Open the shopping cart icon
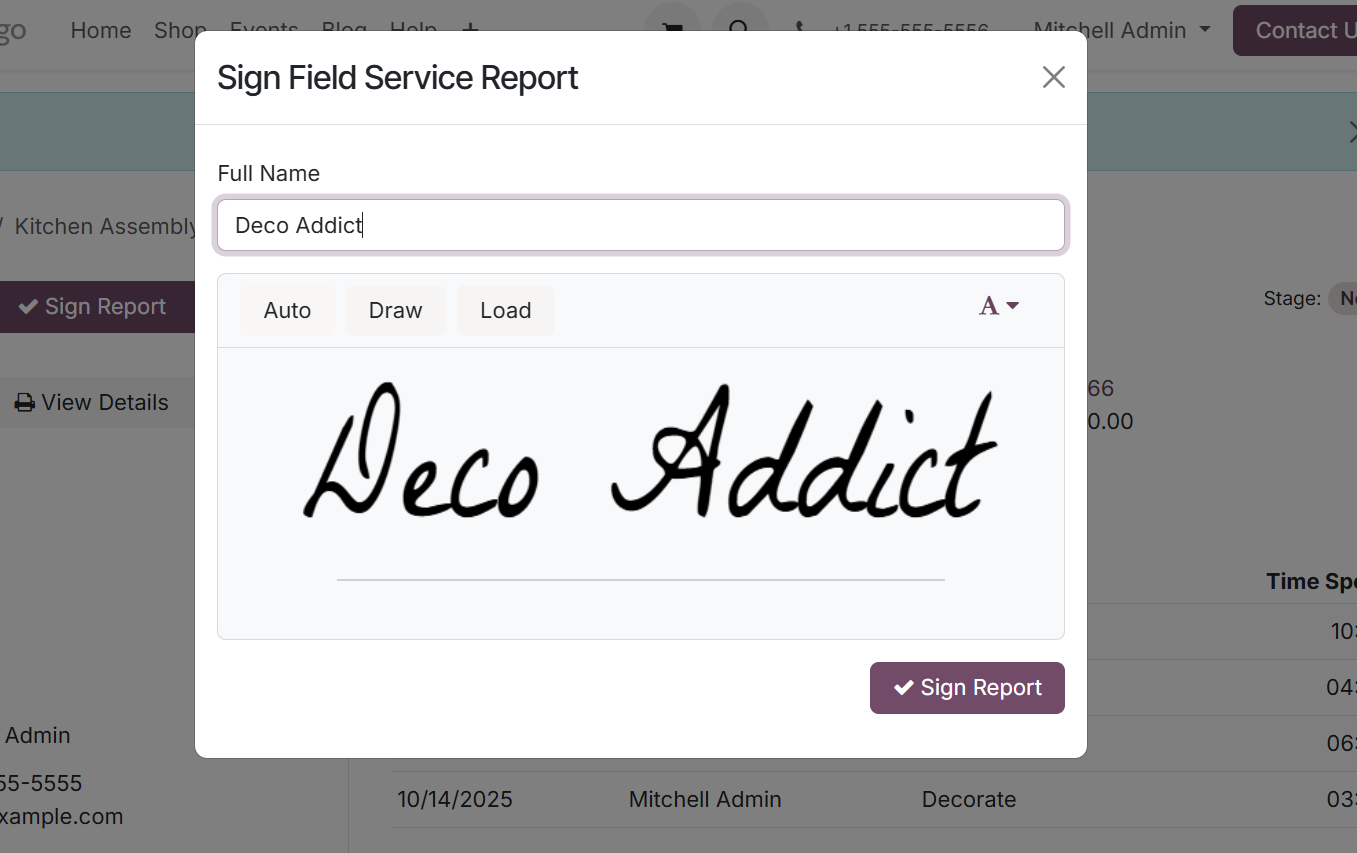1357x853 pixels. point(672,28)
